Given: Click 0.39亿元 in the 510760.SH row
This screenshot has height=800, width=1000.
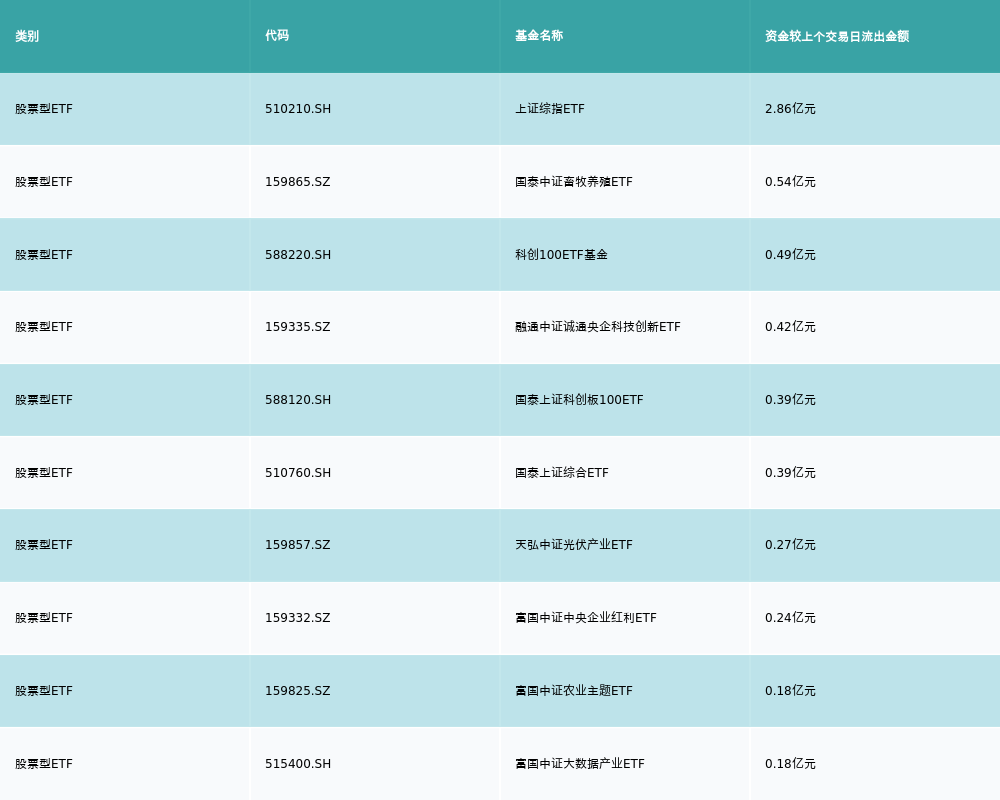Looking at the screenshot, I should point(790,473).
